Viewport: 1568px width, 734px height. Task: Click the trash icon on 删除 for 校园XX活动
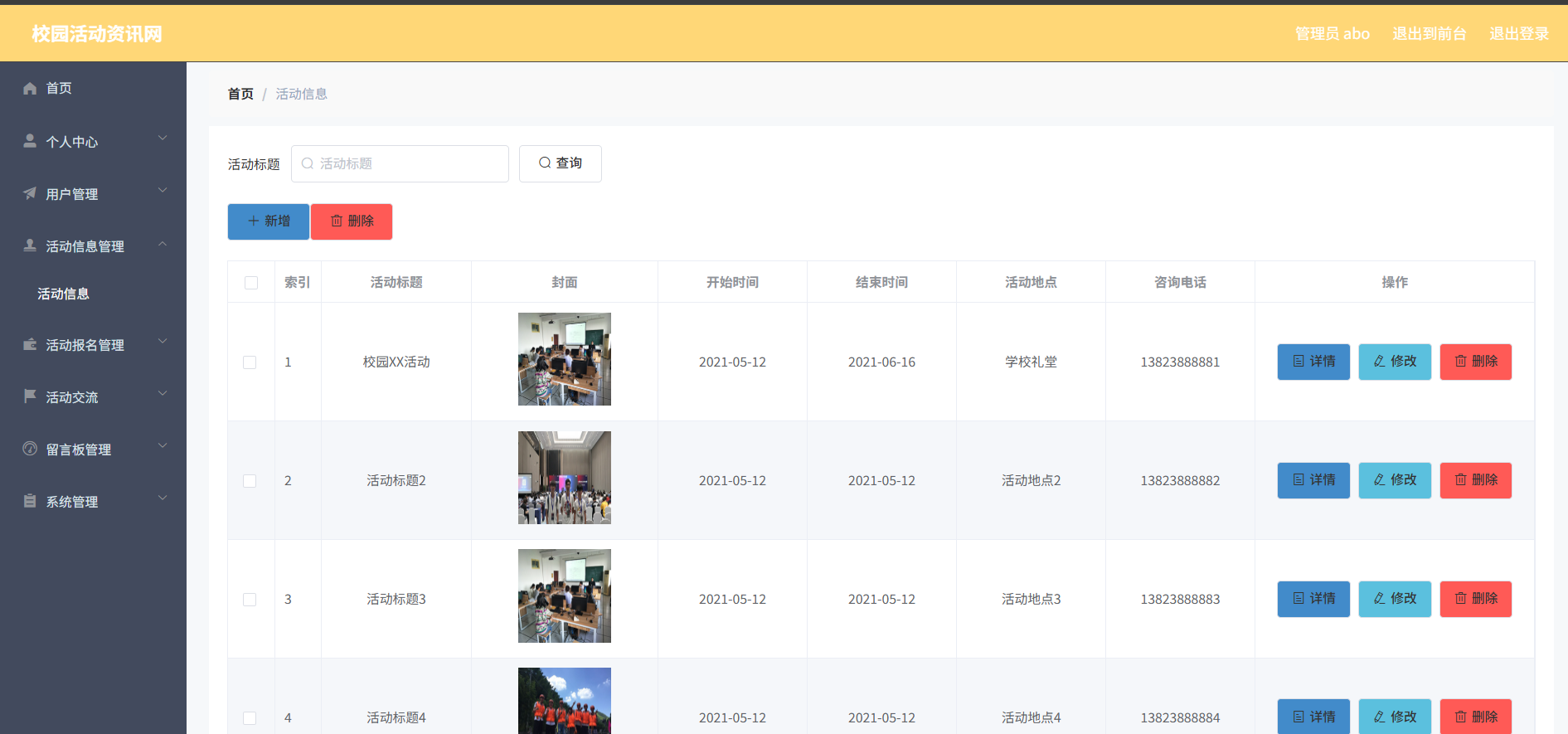click(x=1461, y=361)
